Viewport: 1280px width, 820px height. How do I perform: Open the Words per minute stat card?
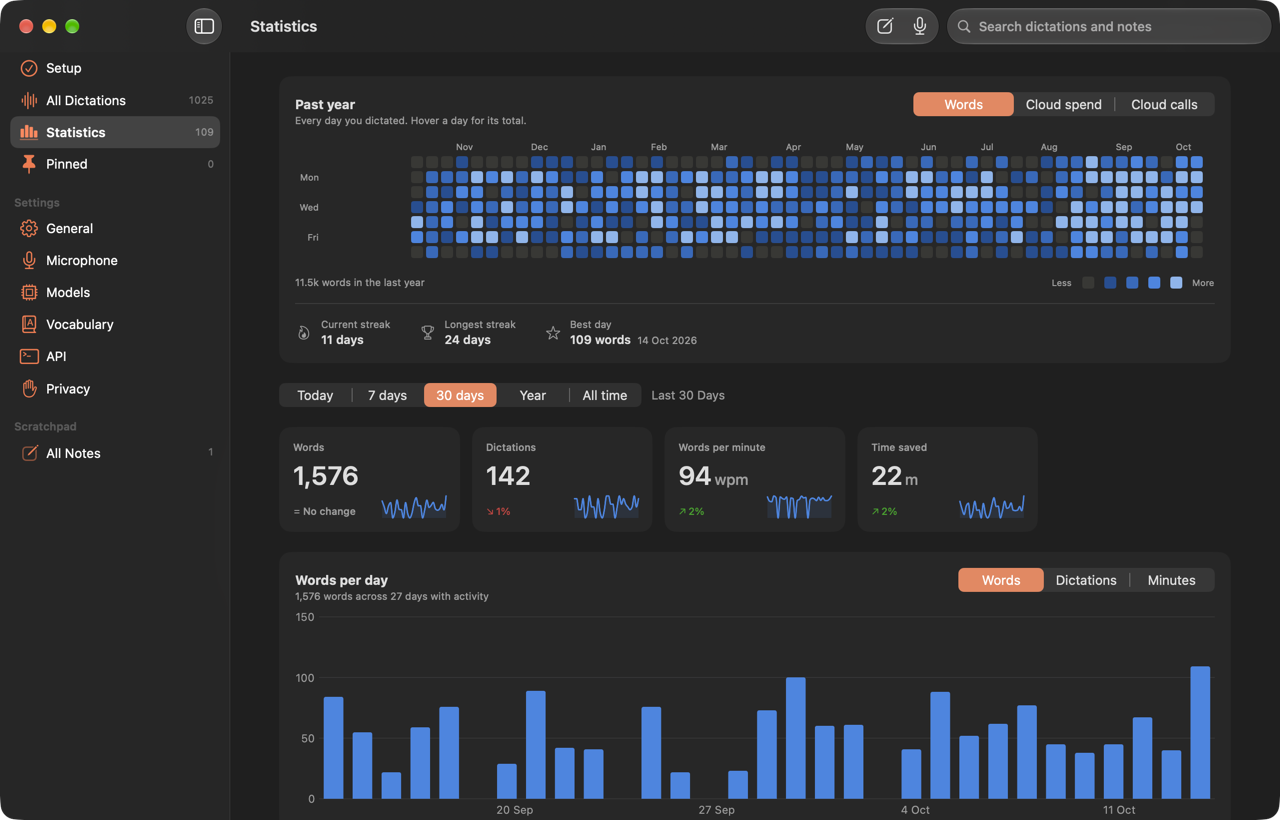(x=755, y=480)
